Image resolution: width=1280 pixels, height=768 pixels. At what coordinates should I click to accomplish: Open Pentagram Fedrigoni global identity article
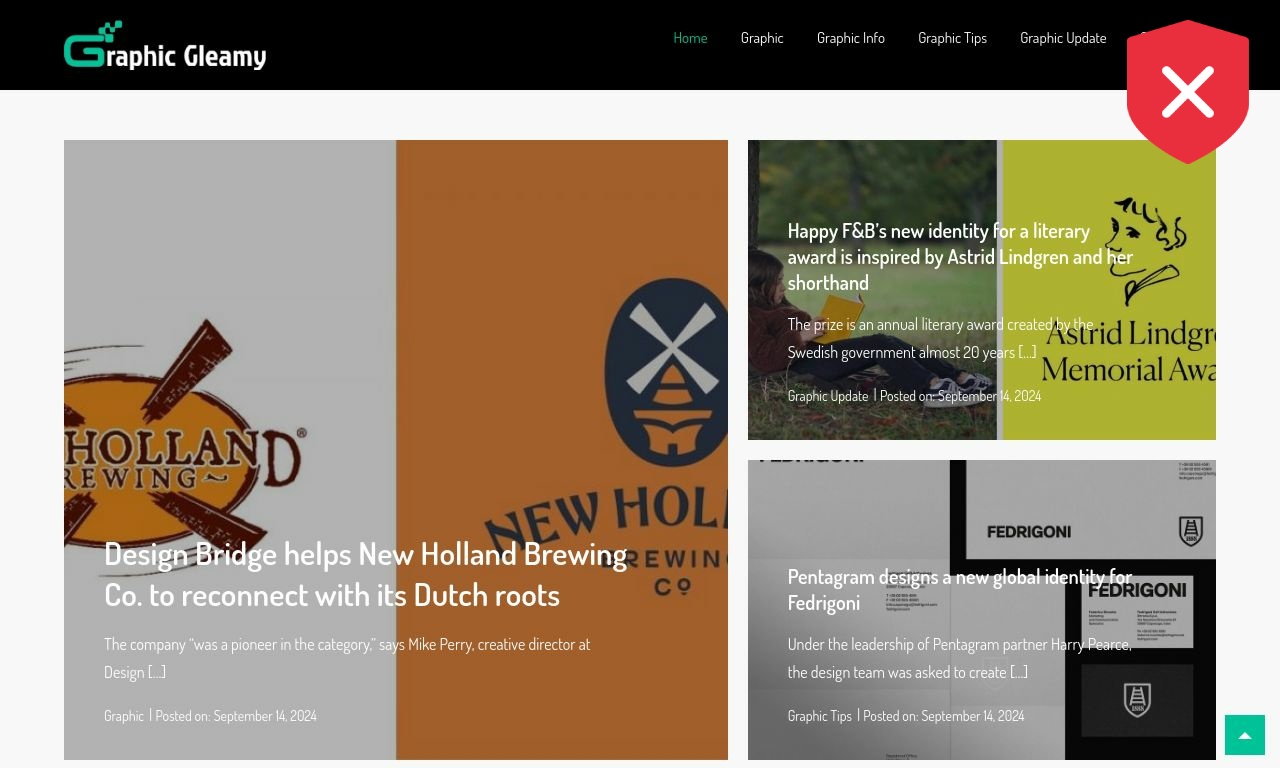coord(960,590)
